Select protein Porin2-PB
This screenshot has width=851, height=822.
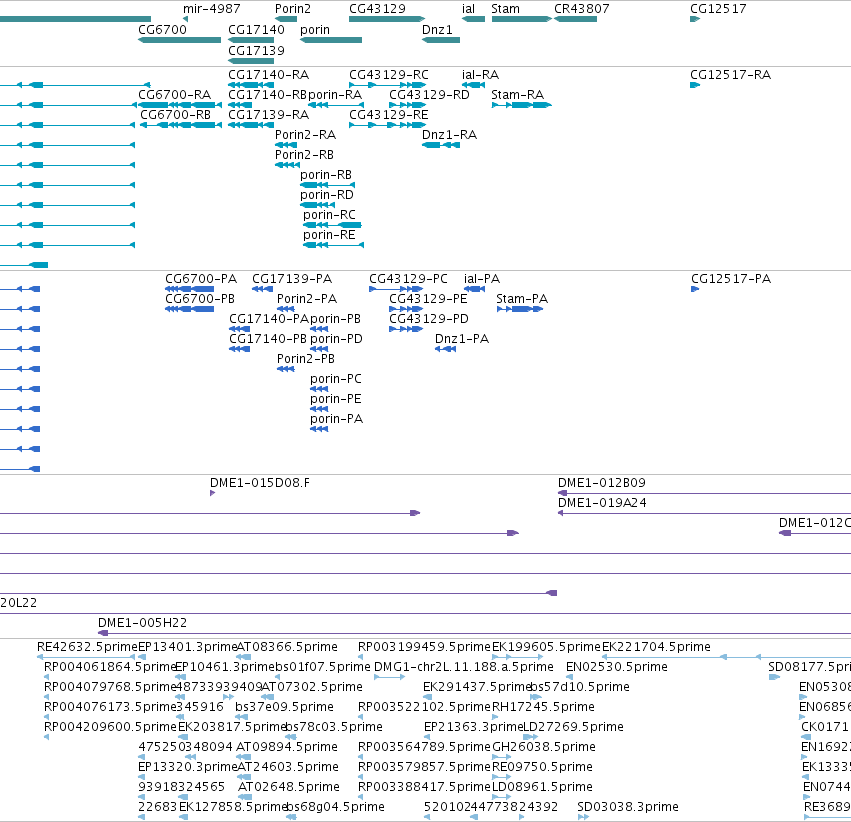(285, 369)
